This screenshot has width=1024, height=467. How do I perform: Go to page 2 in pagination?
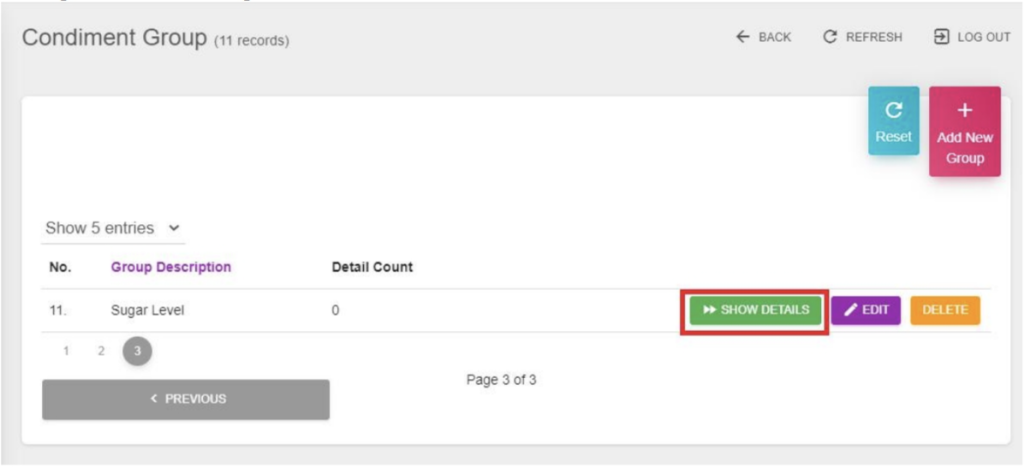click(x=101, y=351)
